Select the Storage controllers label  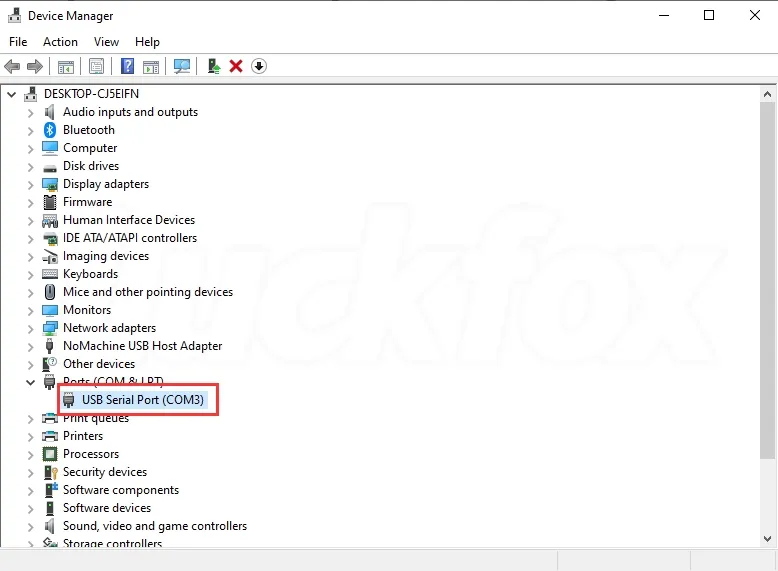pyautogui.click(x=112, y=543)
